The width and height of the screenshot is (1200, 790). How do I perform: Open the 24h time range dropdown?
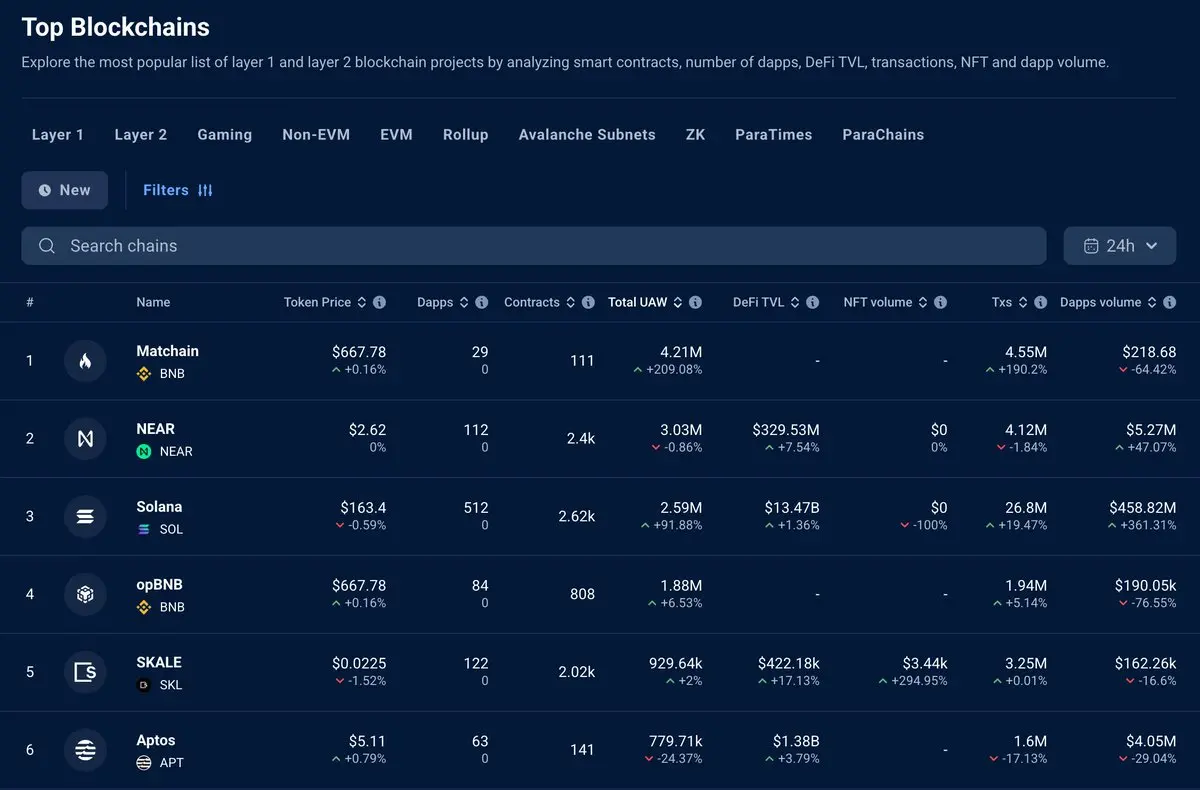[1120, 246]
